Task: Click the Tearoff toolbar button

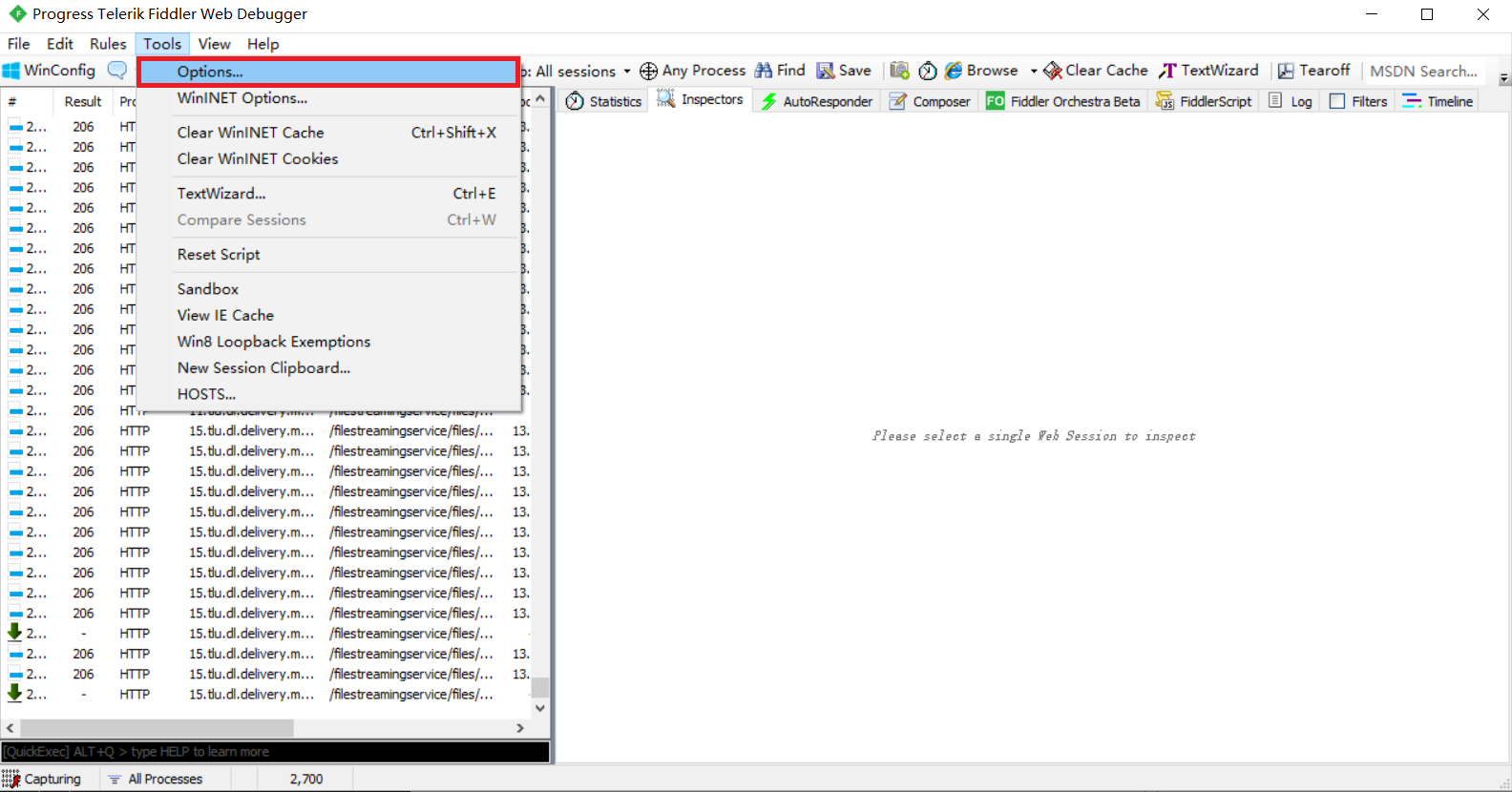Action: [1314, 71]
